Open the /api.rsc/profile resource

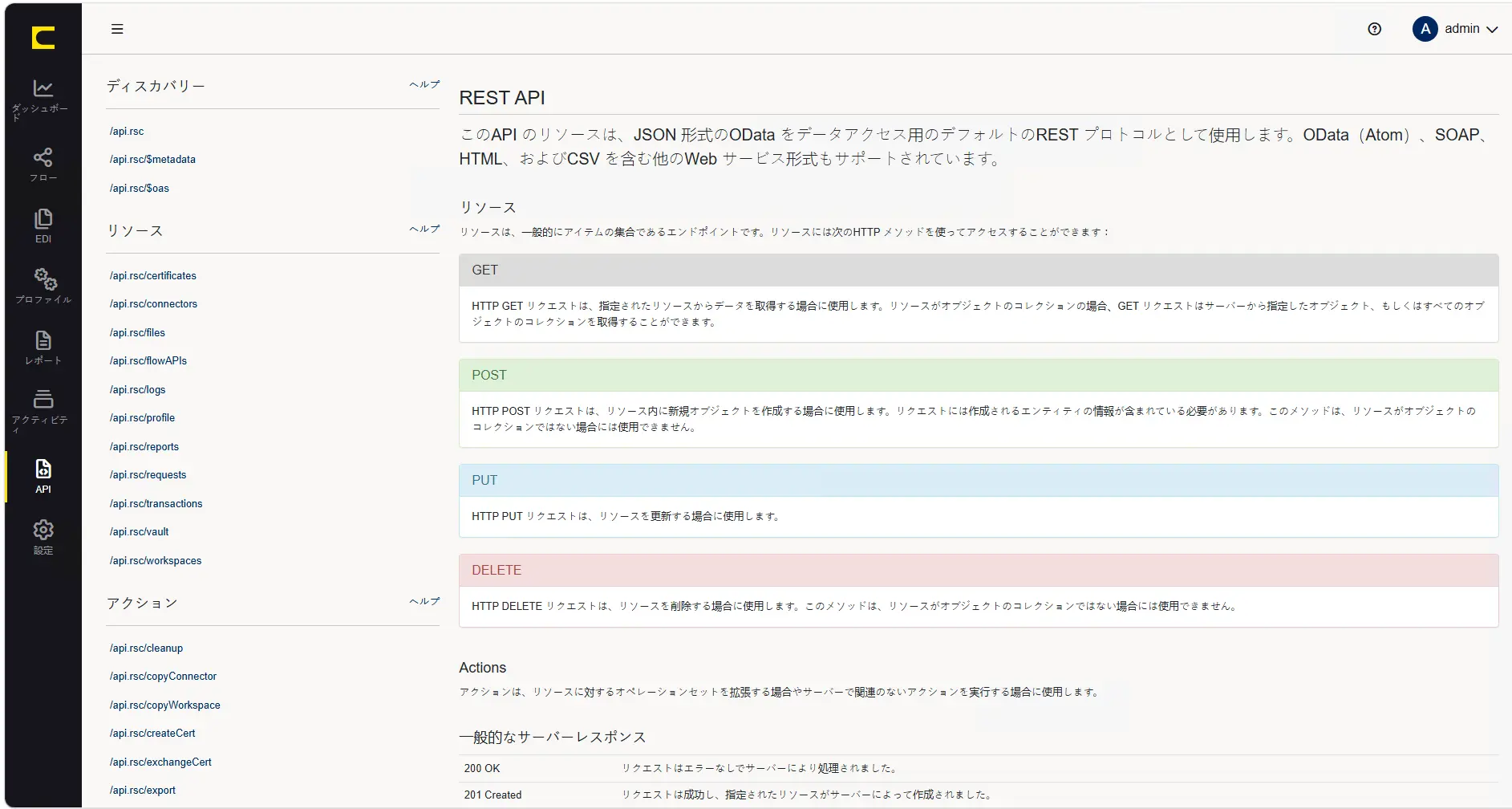(x=142, y=417)
